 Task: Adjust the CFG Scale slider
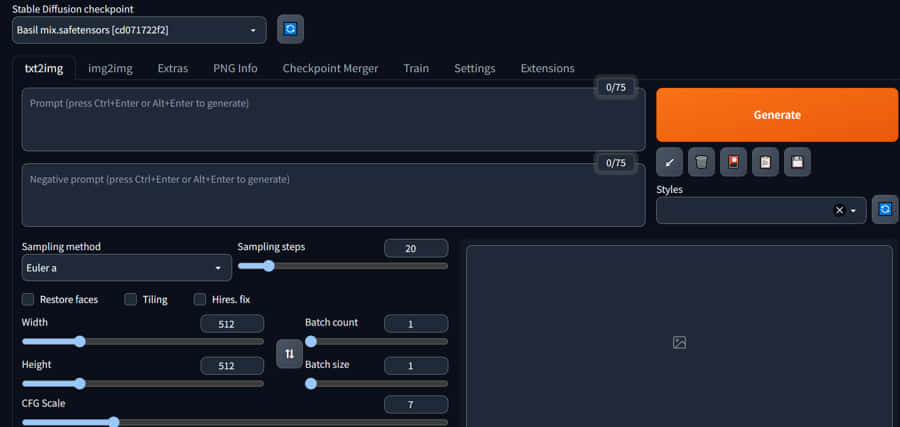click(235, 422)
